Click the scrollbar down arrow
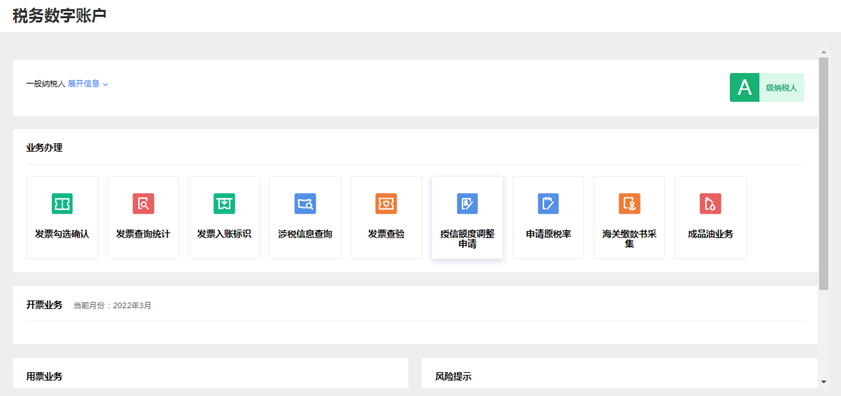The width and height of the screenshot is (841, 396). [x=824, y=382]
